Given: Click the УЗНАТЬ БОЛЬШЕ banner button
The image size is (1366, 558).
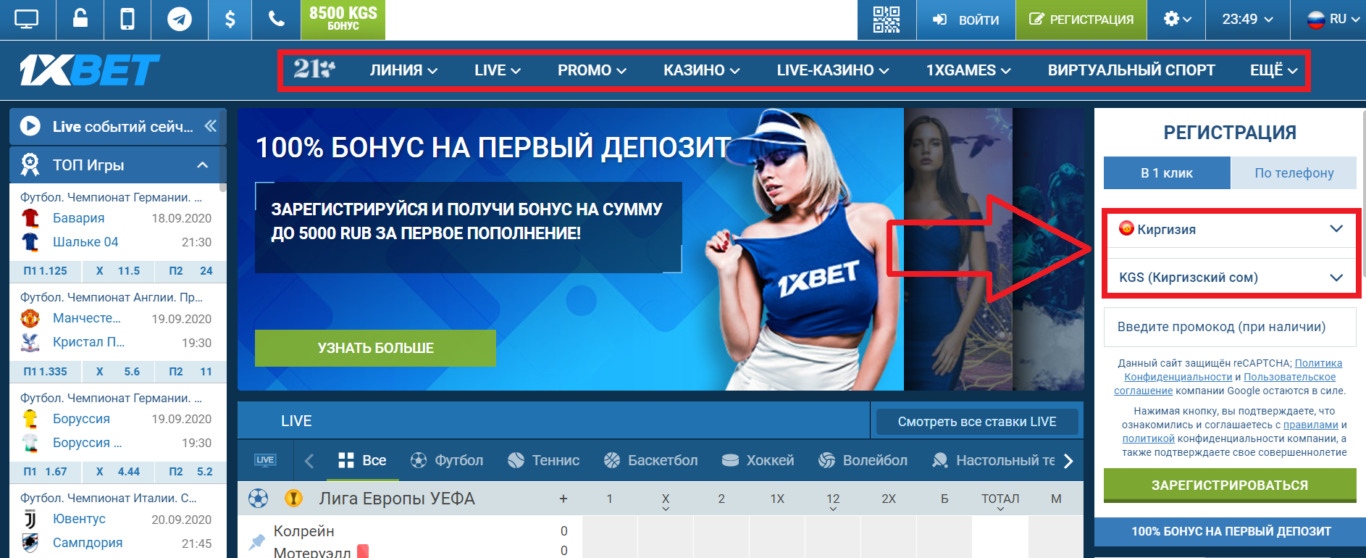Looking at the screenshot, I should [375, 347].
